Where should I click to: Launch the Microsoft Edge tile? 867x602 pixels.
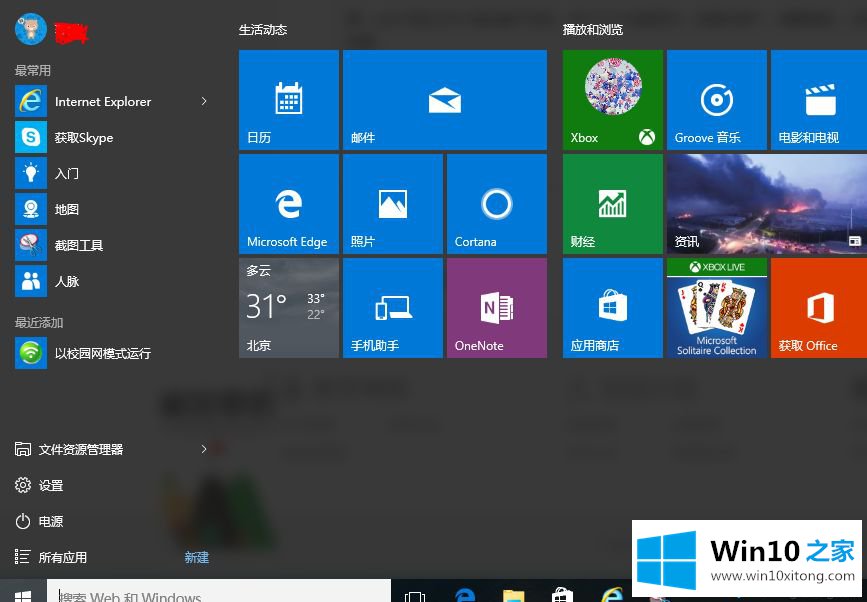pos(288,204)
